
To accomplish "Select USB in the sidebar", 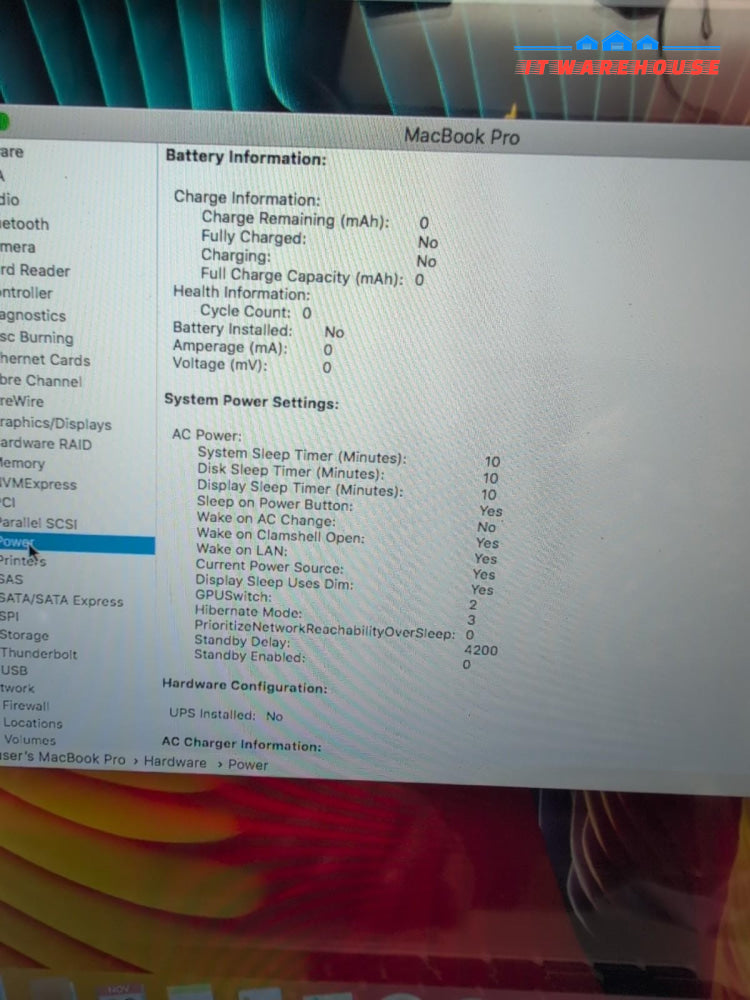I will 14,671.
